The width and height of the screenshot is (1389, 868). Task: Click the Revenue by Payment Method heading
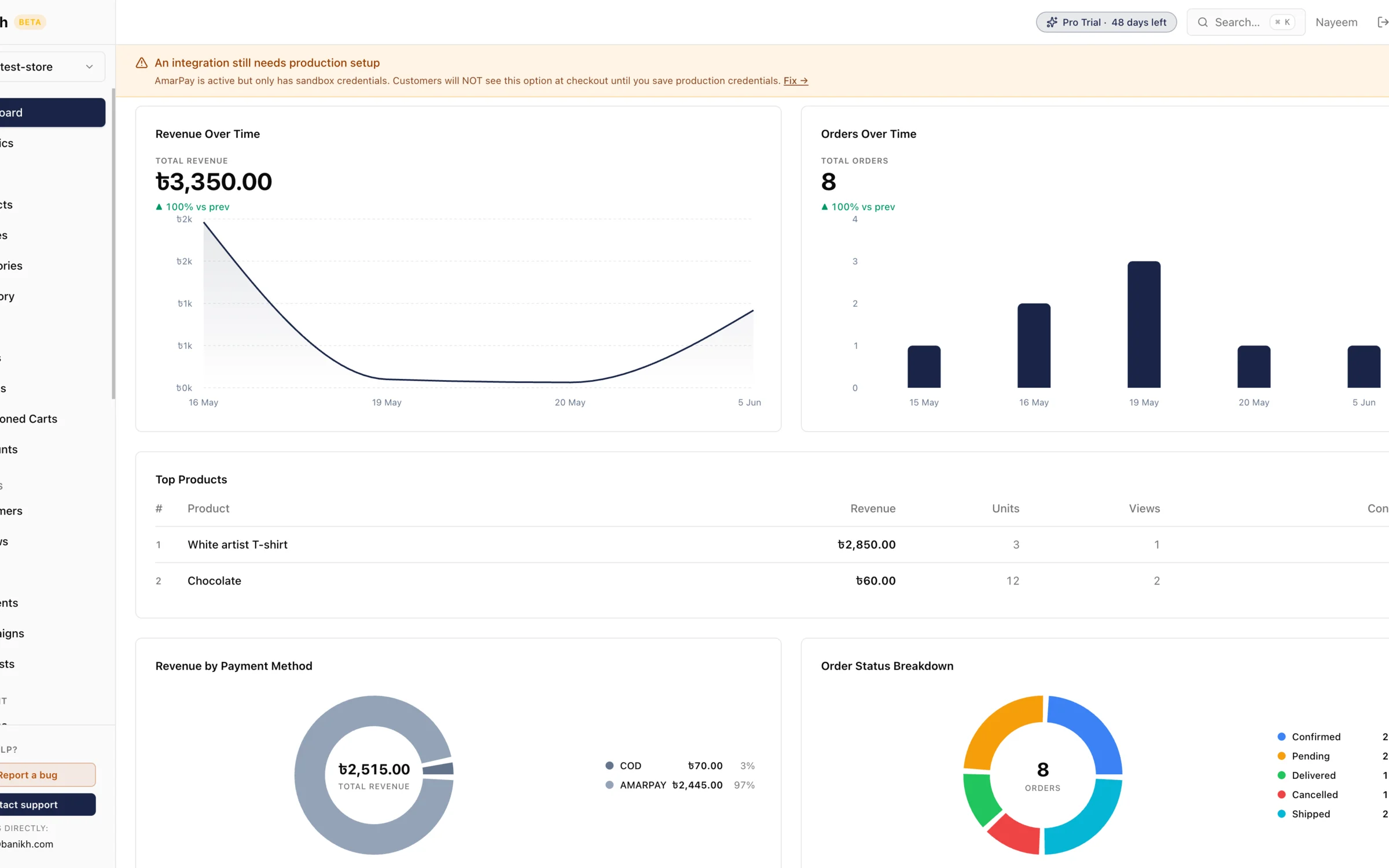(x=233, y=665)
